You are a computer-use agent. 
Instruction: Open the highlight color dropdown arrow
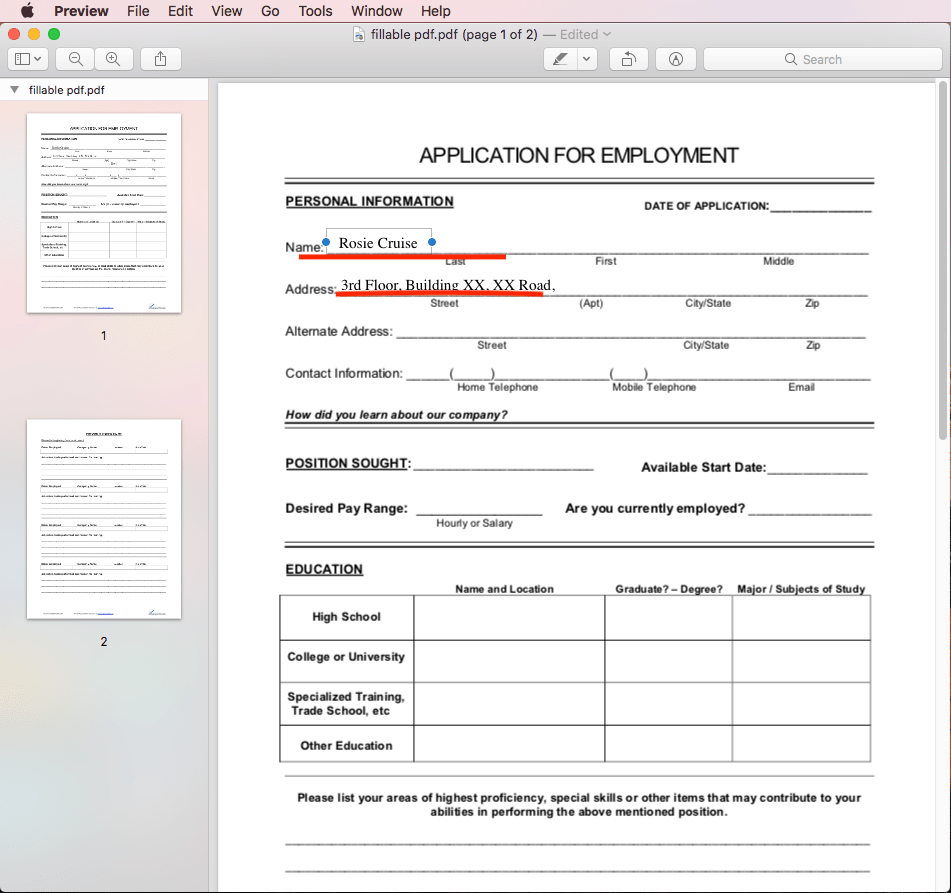point(587,58)
